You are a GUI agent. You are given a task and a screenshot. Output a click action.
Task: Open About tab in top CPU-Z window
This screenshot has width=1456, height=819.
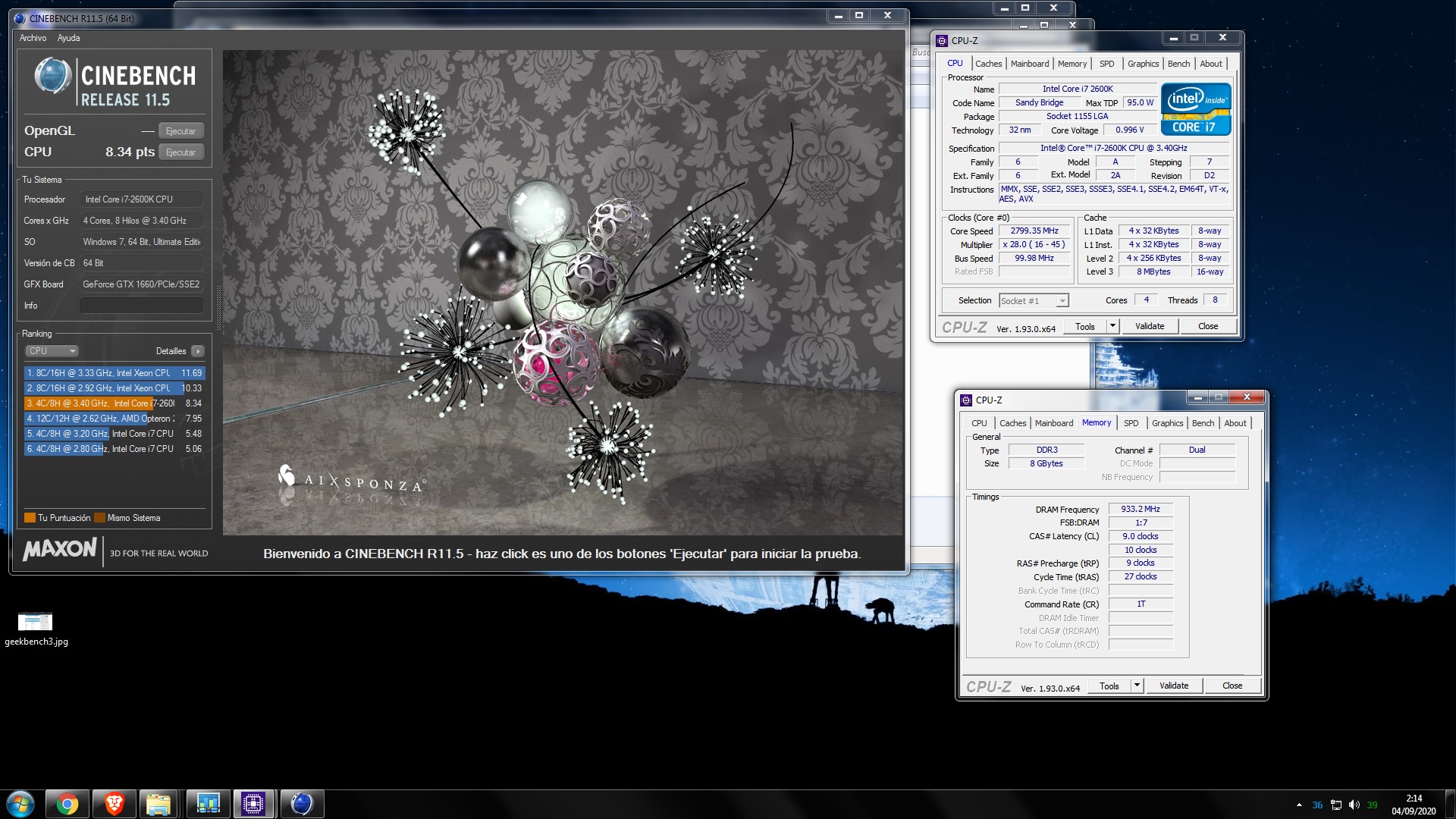pos(1211,64)
